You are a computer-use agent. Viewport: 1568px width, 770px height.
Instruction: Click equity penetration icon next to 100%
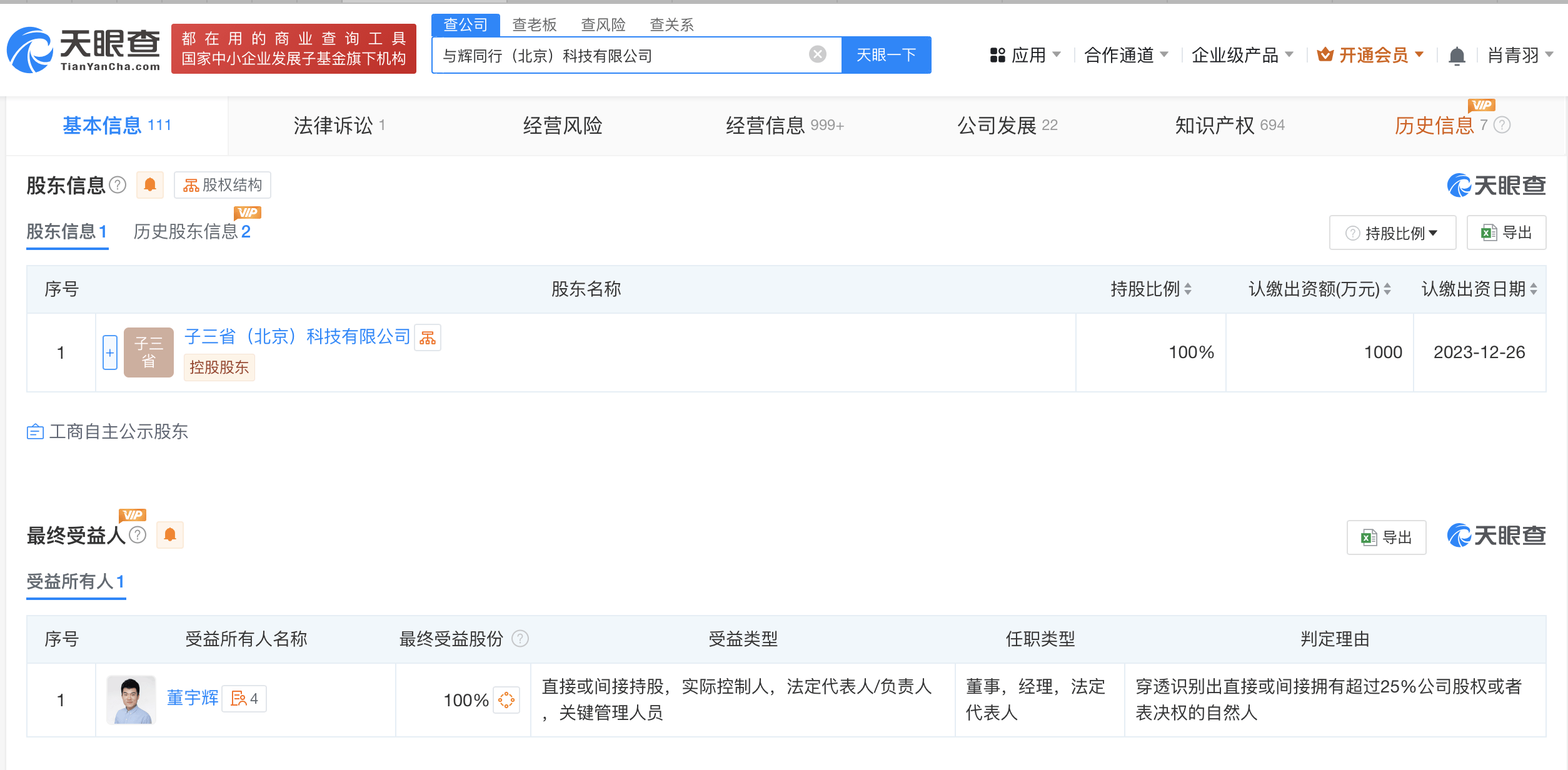pos(506,699)
